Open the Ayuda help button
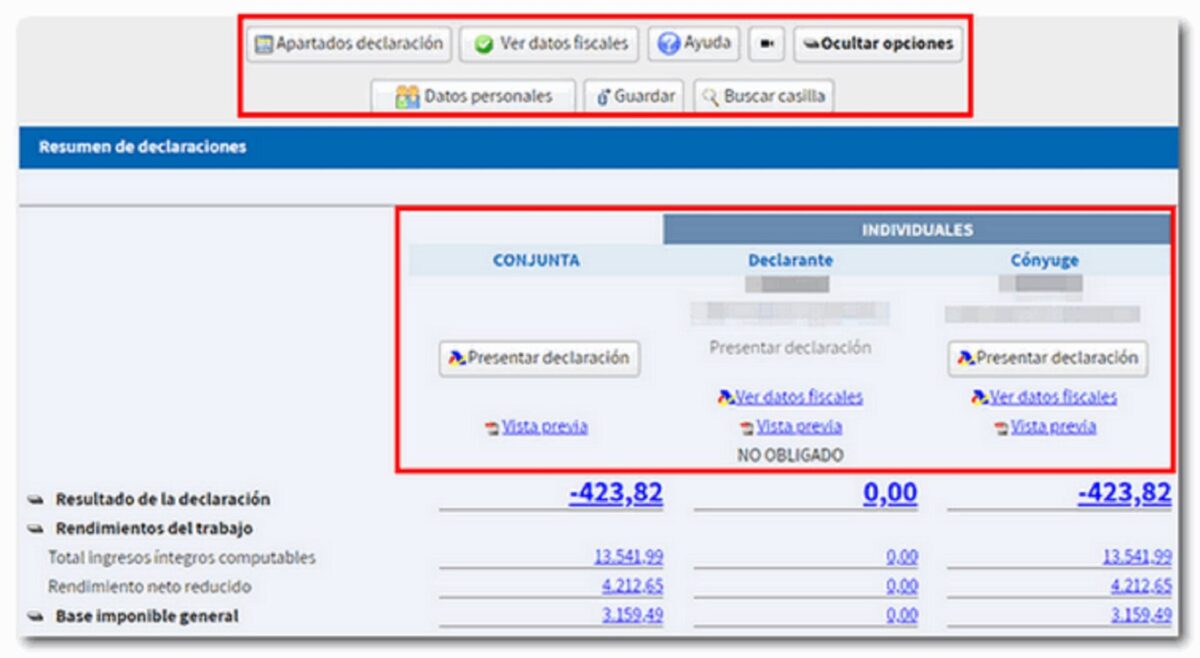The width and height of the screenshot is (1200, 658). [x=694, y=44]
